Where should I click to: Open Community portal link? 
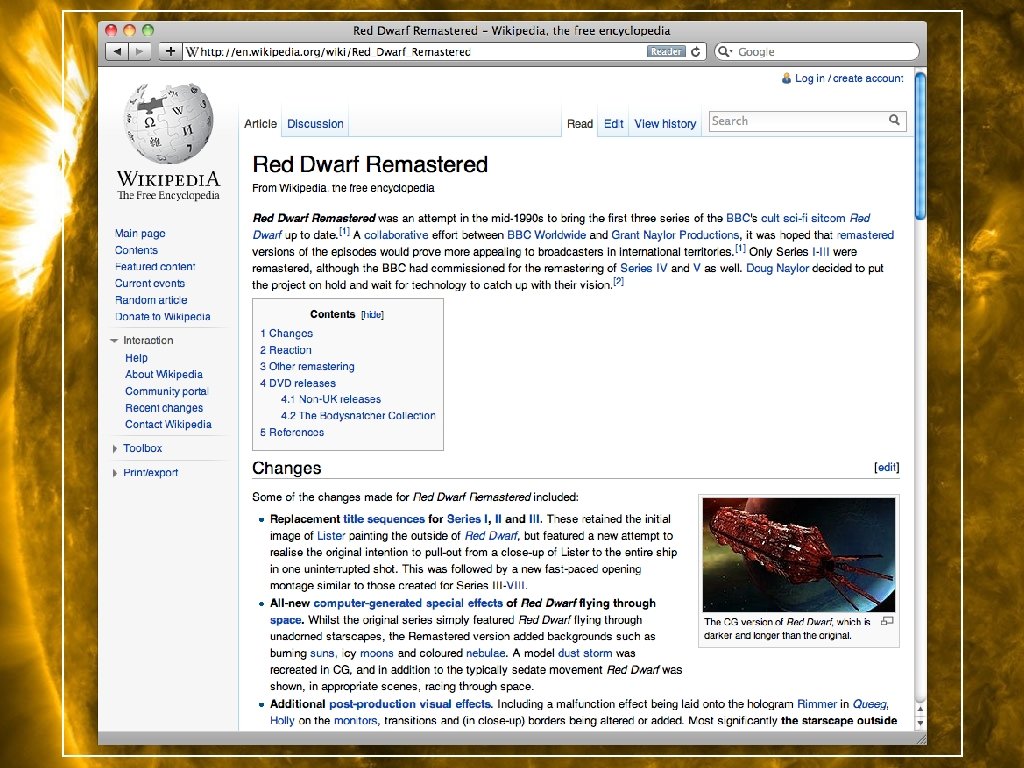click(x=167, y=391)
